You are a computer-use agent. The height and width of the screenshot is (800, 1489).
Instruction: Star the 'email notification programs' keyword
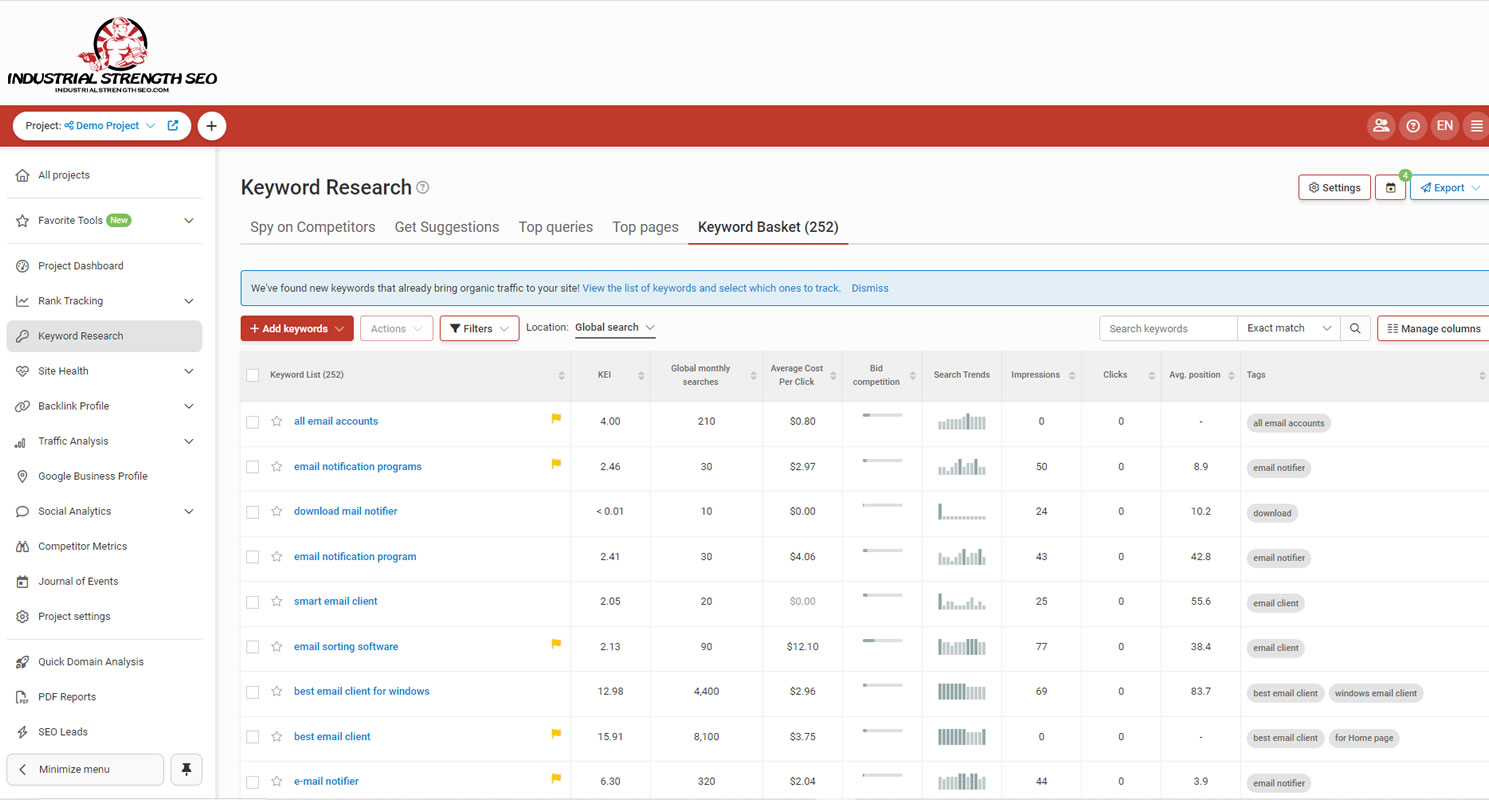tap(277, 467)
